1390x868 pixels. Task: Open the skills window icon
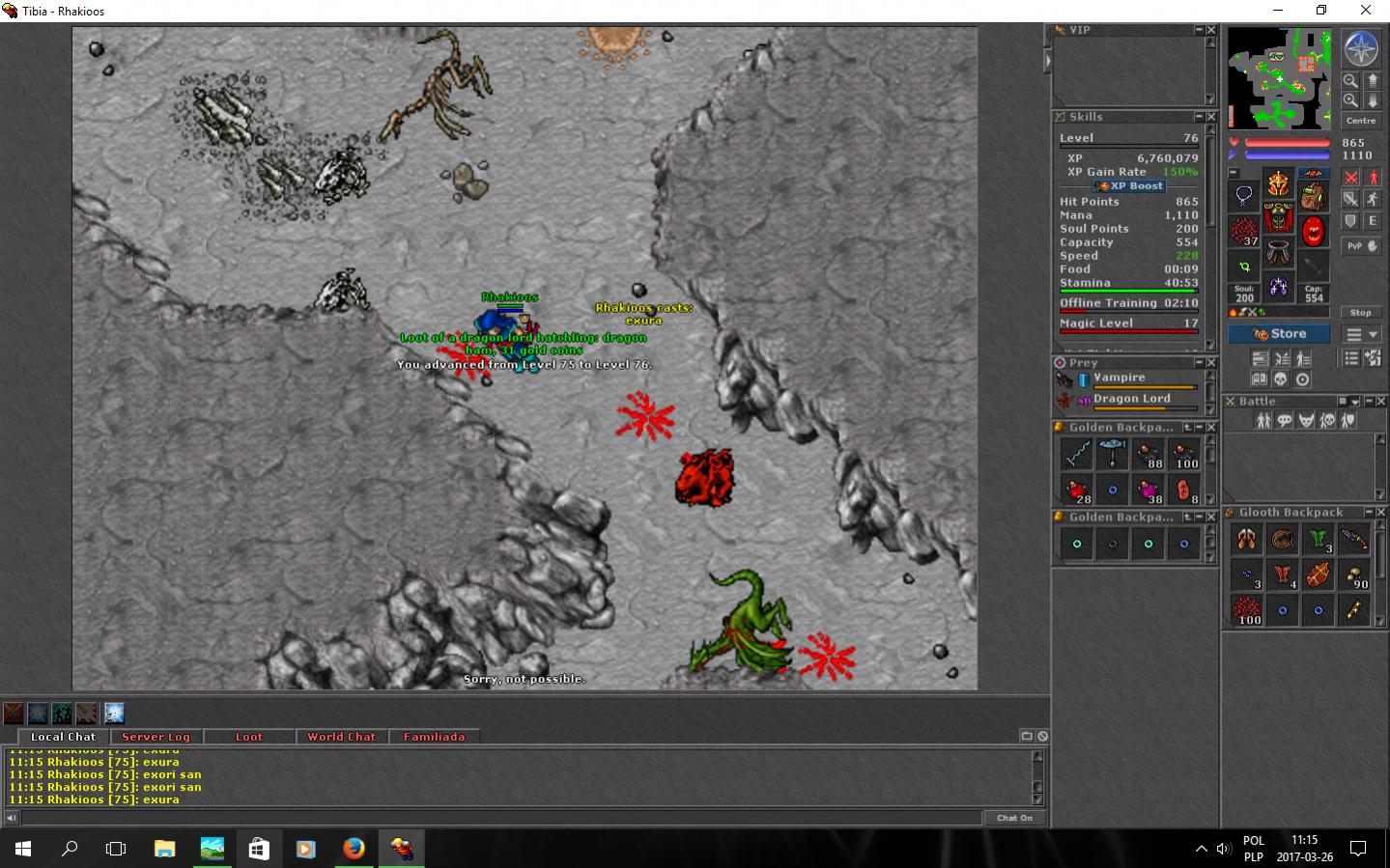(x=1260, y=358)
